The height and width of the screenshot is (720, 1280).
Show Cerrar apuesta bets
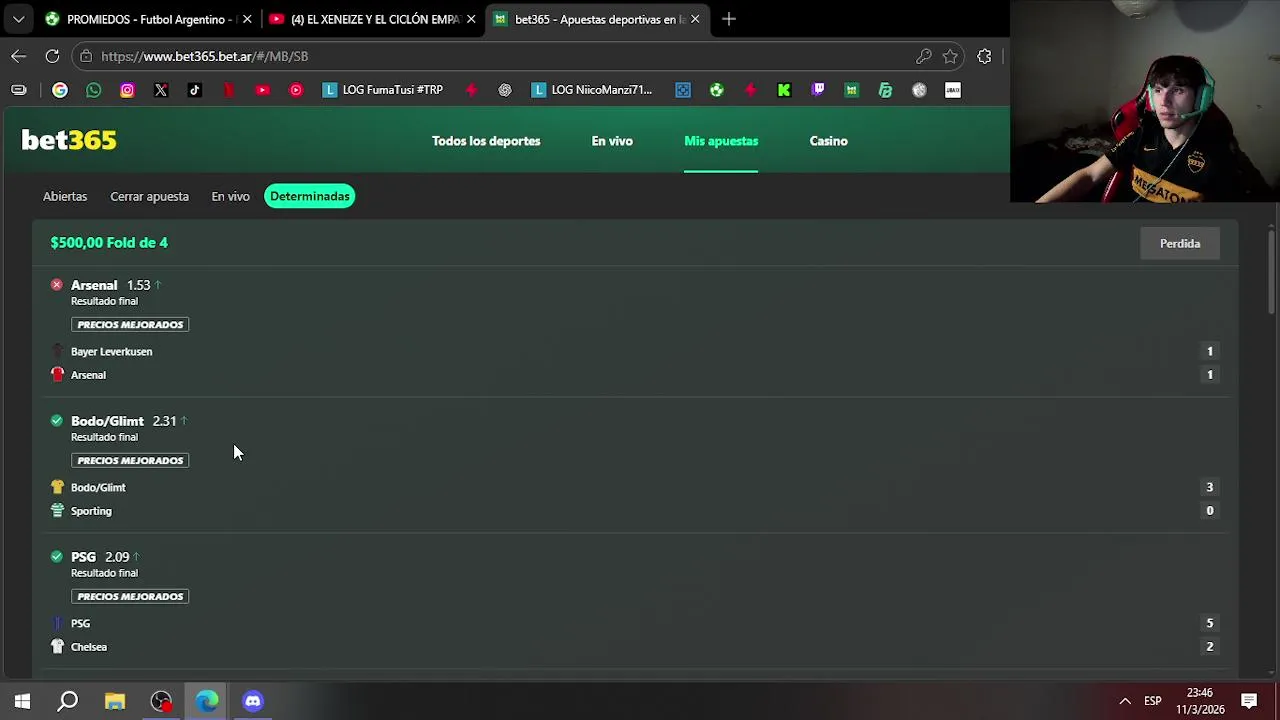tap(149, 196)
